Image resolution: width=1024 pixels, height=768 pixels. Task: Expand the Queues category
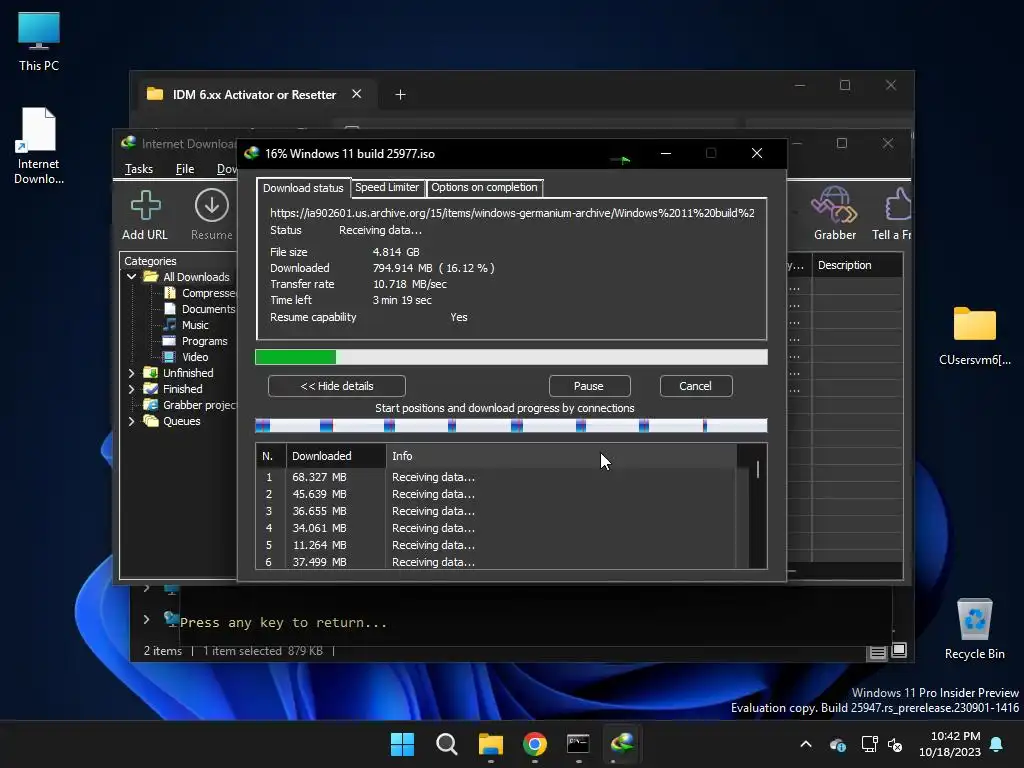coord(131,421)
